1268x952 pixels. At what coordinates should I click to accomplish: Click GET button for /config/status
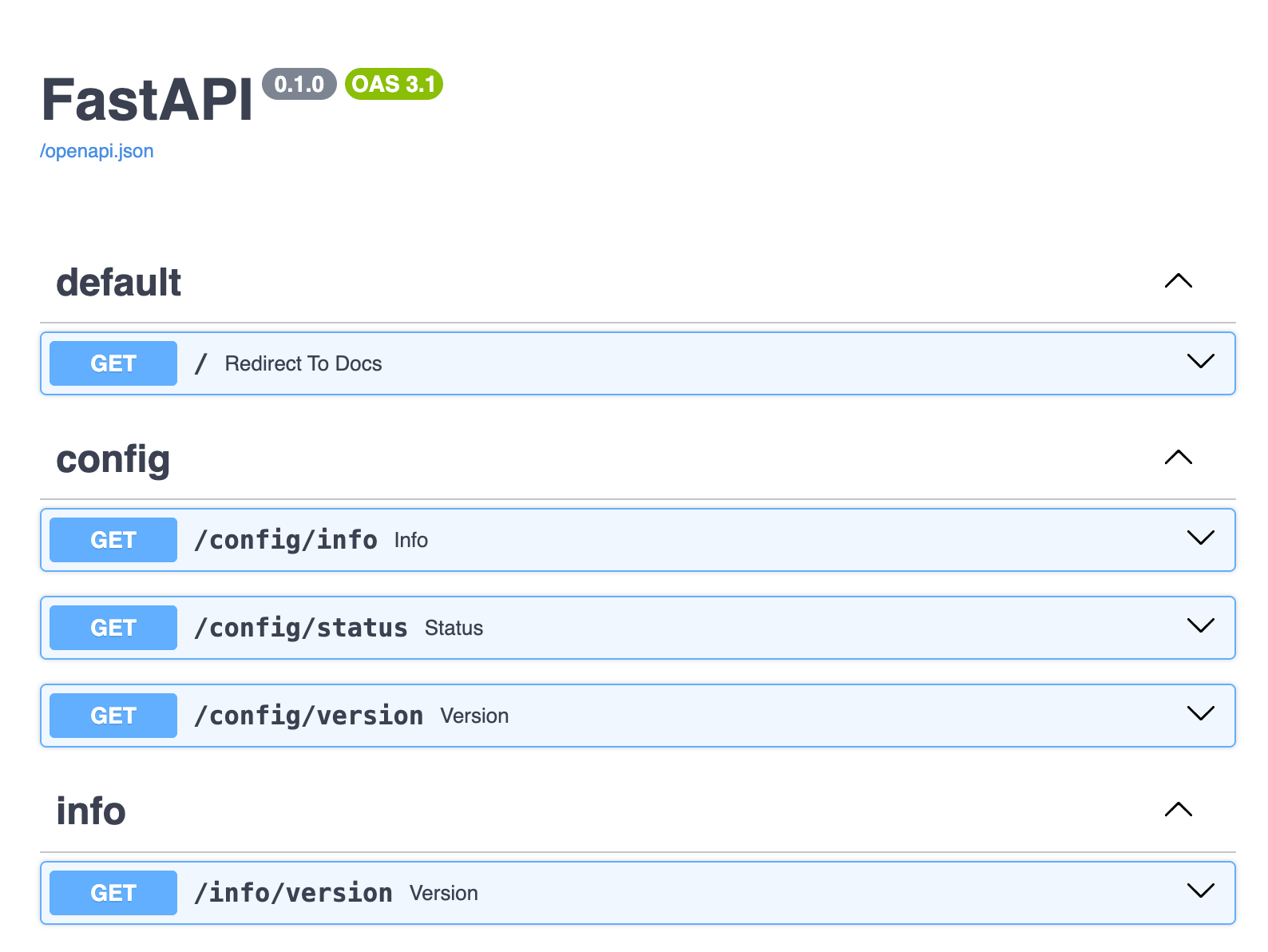pyautogui.click(x=113, y=628)
